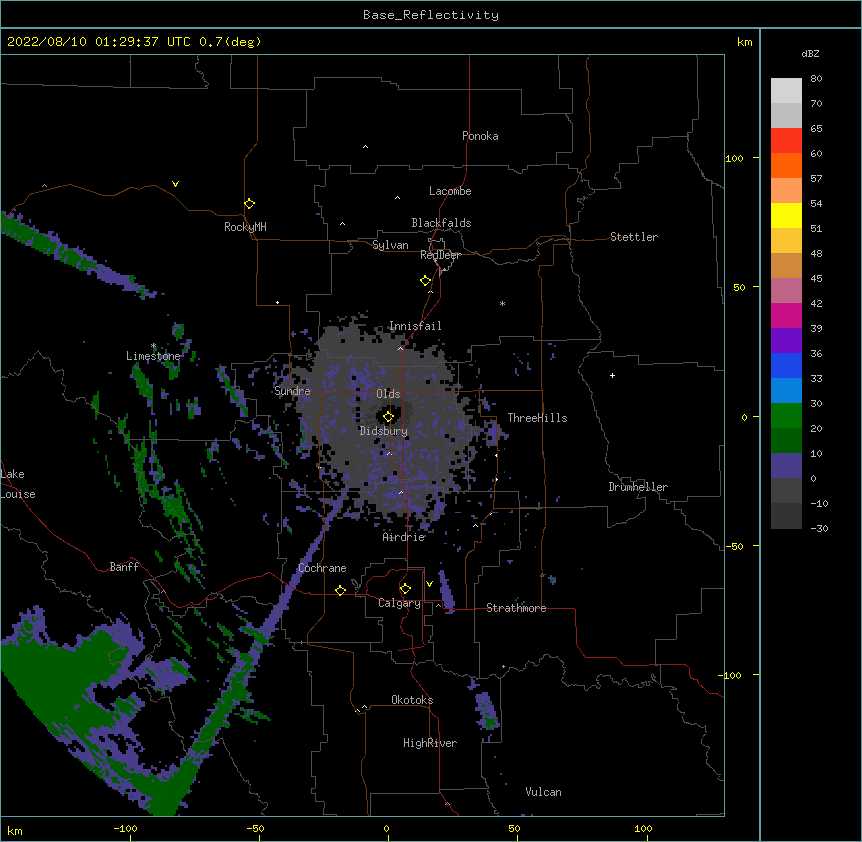Click the Airdrie label

point(404,537)
